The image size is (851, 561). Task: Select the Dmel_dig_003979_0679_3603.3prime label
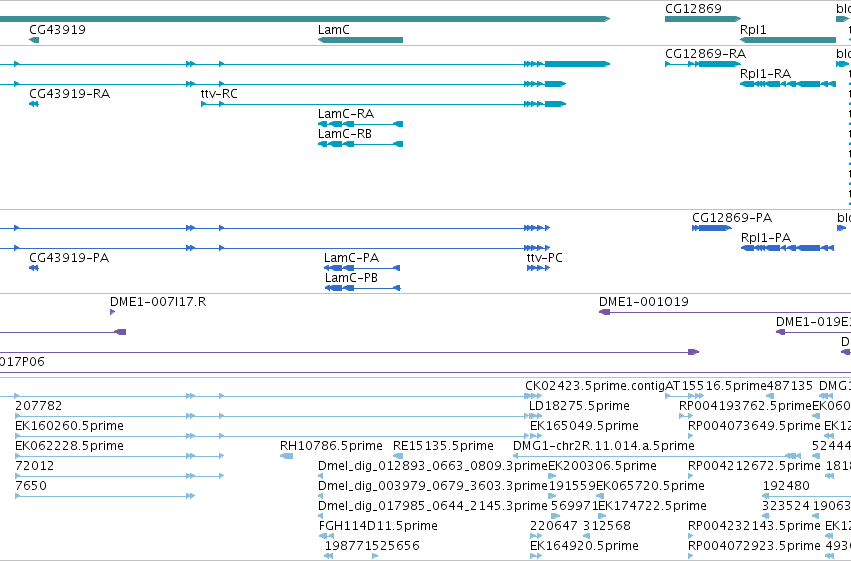[433, 486]
